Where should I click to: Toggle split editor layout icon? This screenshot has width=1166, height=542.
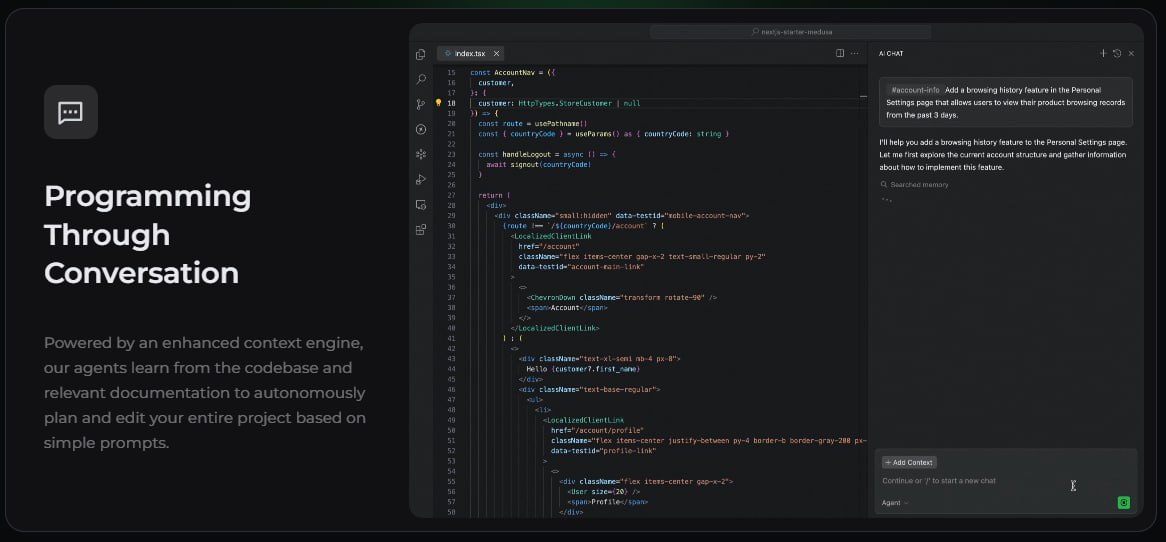[840, 54]
